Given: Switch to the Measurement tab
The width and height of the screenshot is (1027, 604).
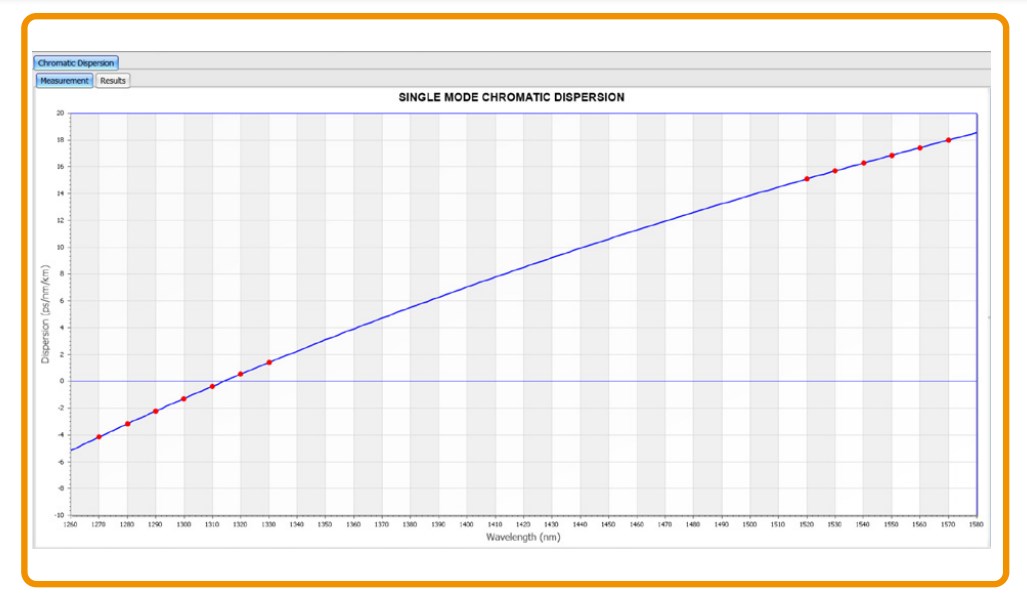Looking at the screenshot, I should [x=64, y=81].
